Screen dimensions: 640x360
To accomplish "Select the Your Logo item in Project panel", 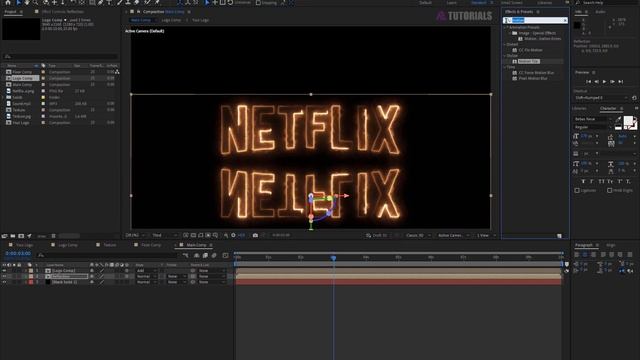I will 20,122.
